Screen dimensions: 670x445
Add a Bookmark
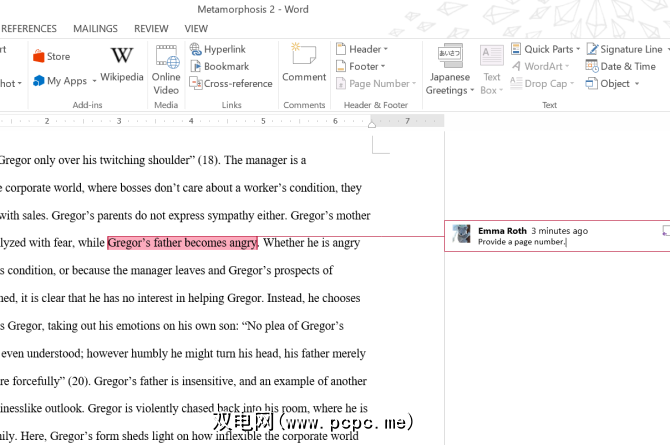click(x=220, y=66)
